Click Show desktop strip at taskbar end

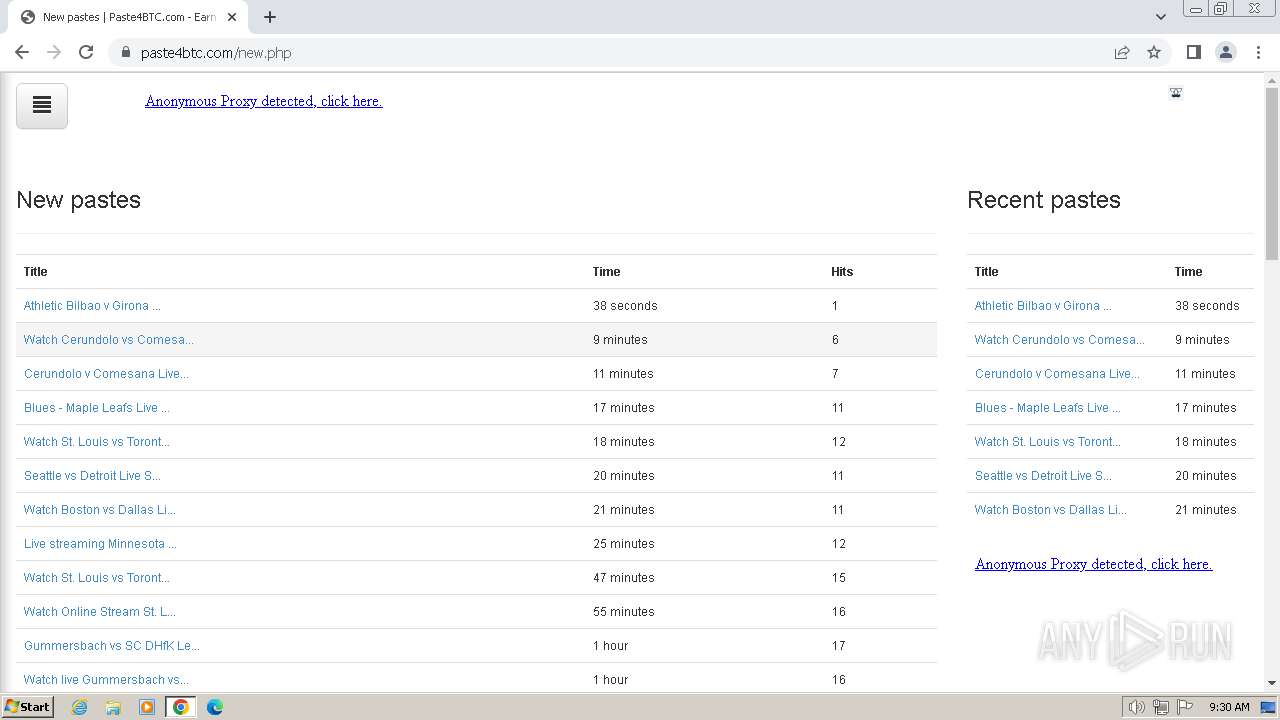pyautogui.click(x=1270, y=707)
